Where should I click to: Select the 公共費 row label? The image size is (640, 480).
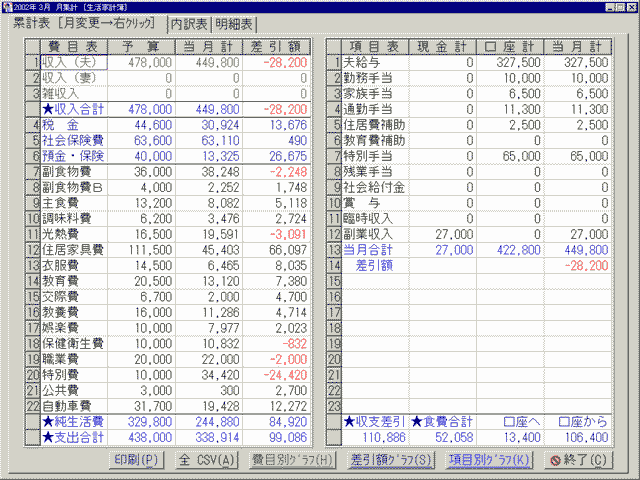74,391
